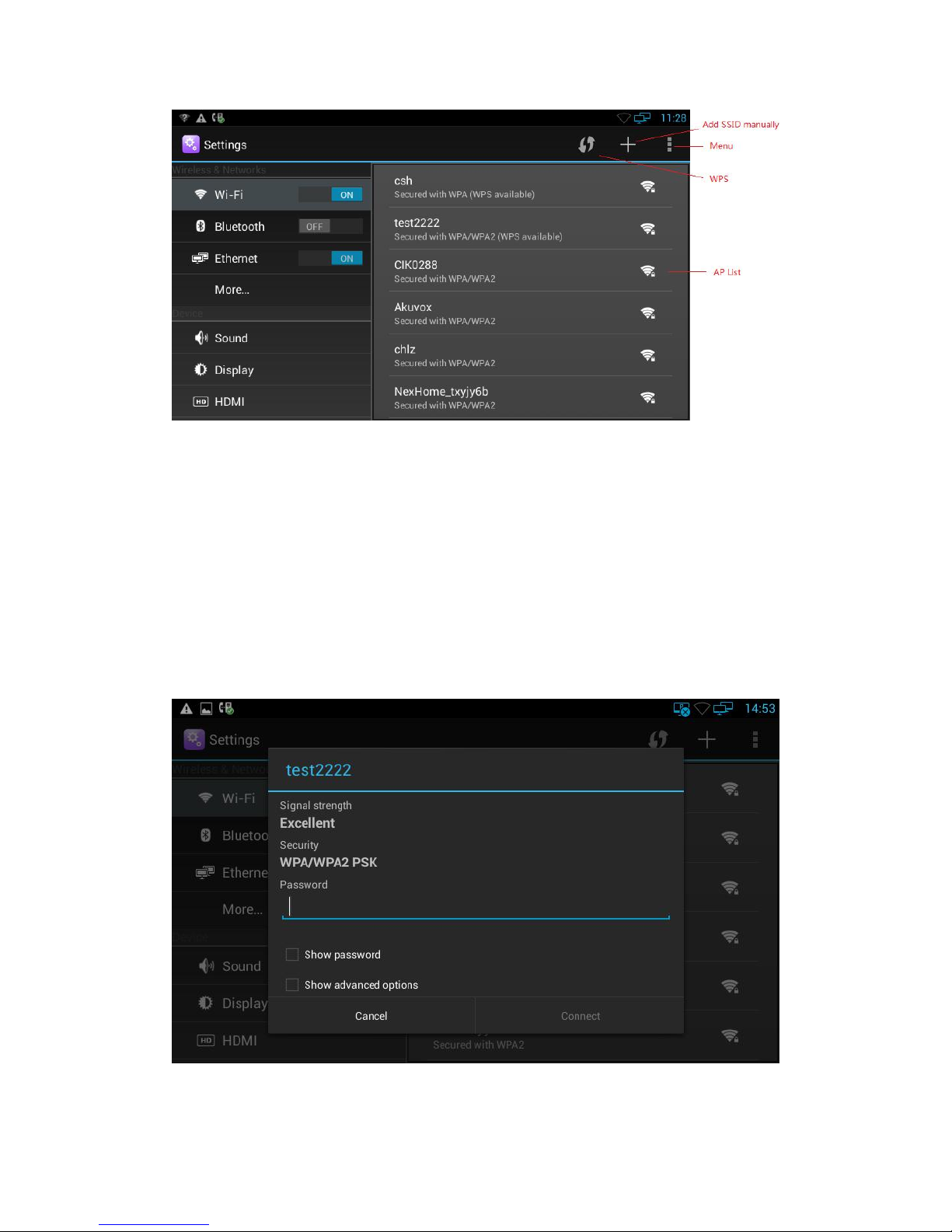Screen dimensions: 952x1232
Task: Click the Sound speaker icon in top sidebar
Action: (201, 338)
